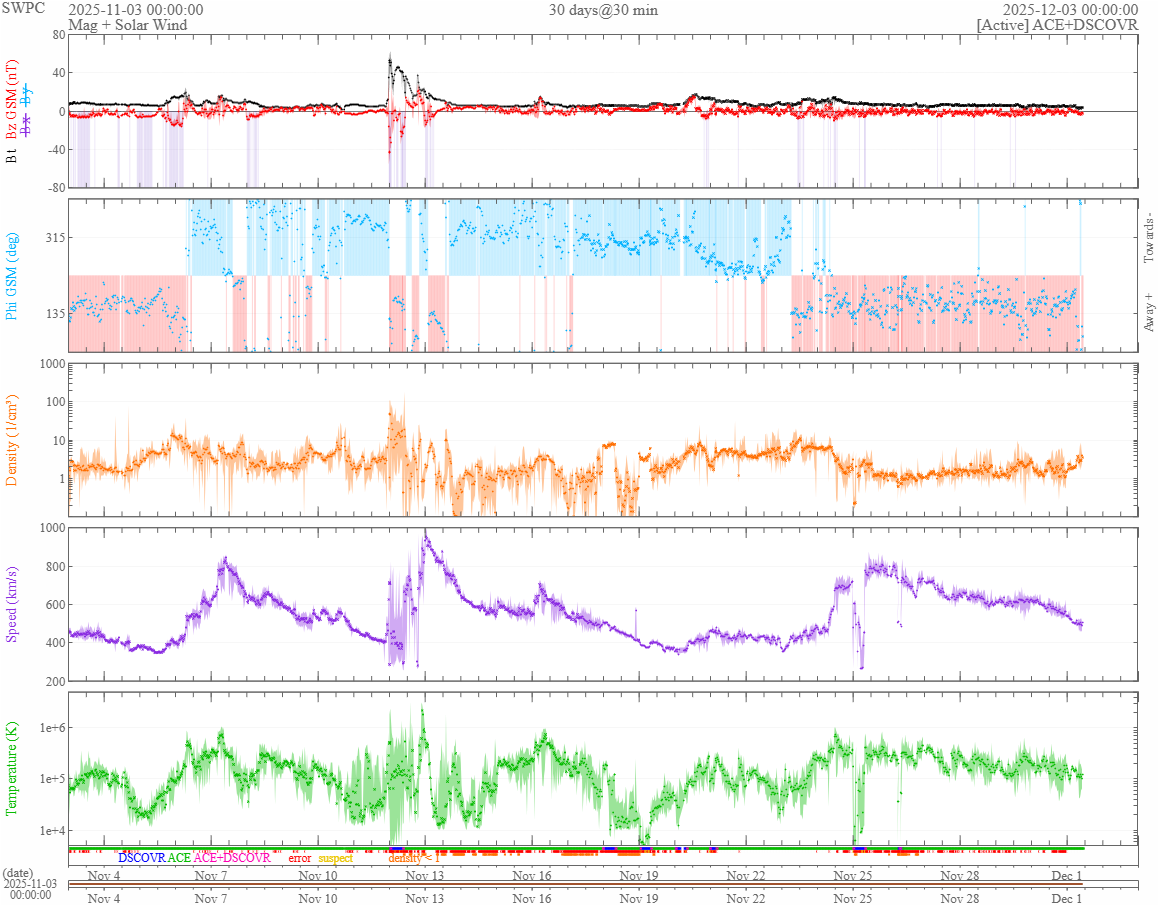Click the purple 'Bx' series label
The image size is (1158, 905).
point(27,125)
